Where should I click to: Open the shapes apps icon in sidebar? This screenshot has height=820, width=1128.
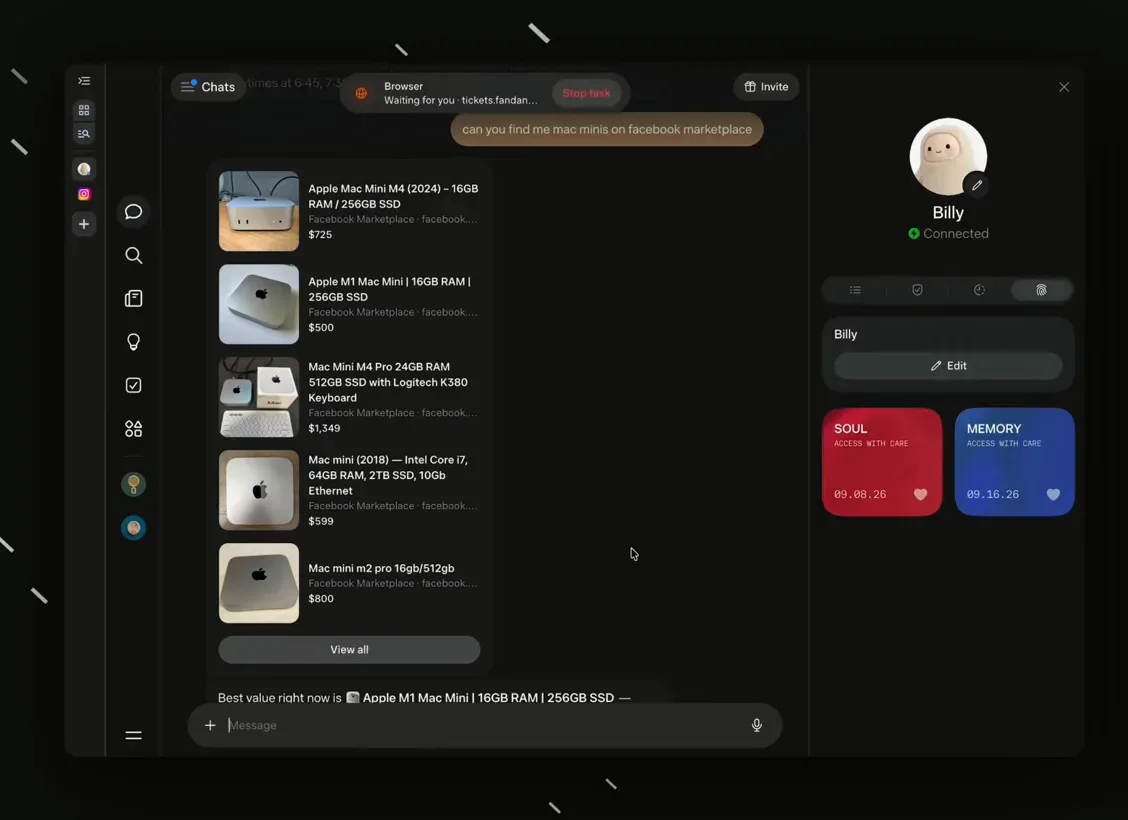(134, 429)
